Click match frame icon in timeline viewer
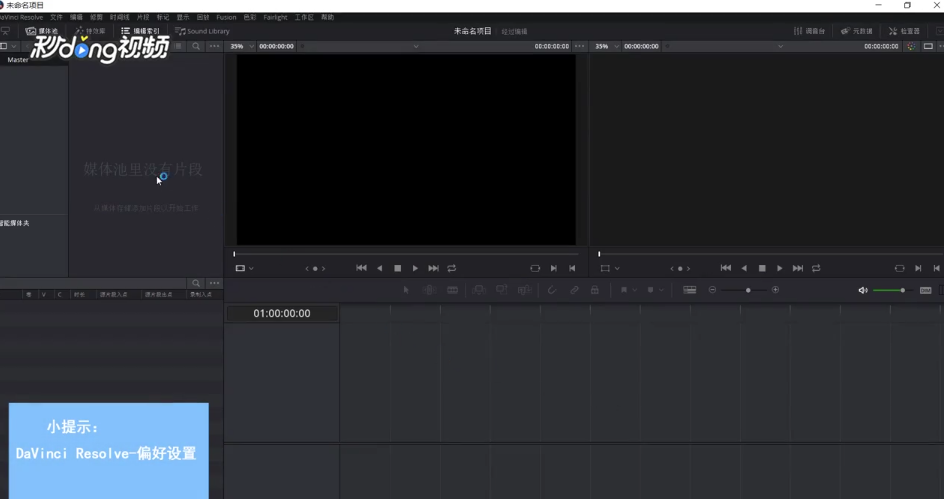 point(899,268)
